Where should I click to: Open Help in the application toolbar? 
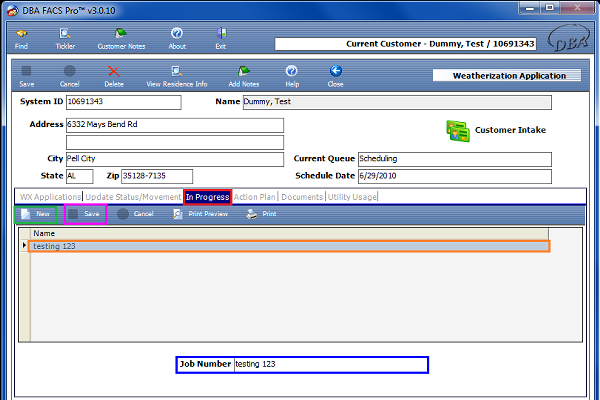point(292,77)
